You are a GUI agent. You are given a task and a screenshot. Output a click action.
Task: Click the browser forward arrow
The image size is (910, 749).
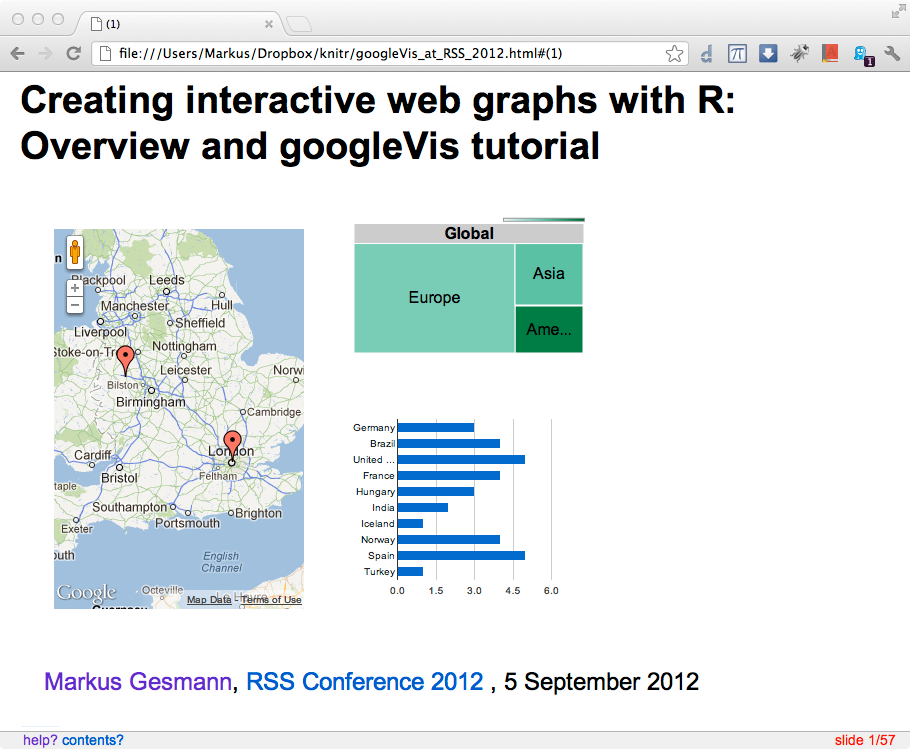(x=45, y=54)
